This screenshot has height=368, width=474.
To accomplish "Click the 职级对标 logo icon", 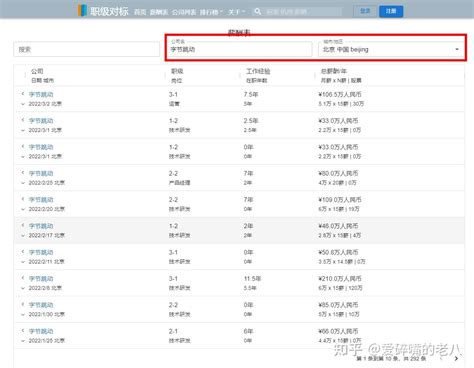I will click(x=82, y=11).
